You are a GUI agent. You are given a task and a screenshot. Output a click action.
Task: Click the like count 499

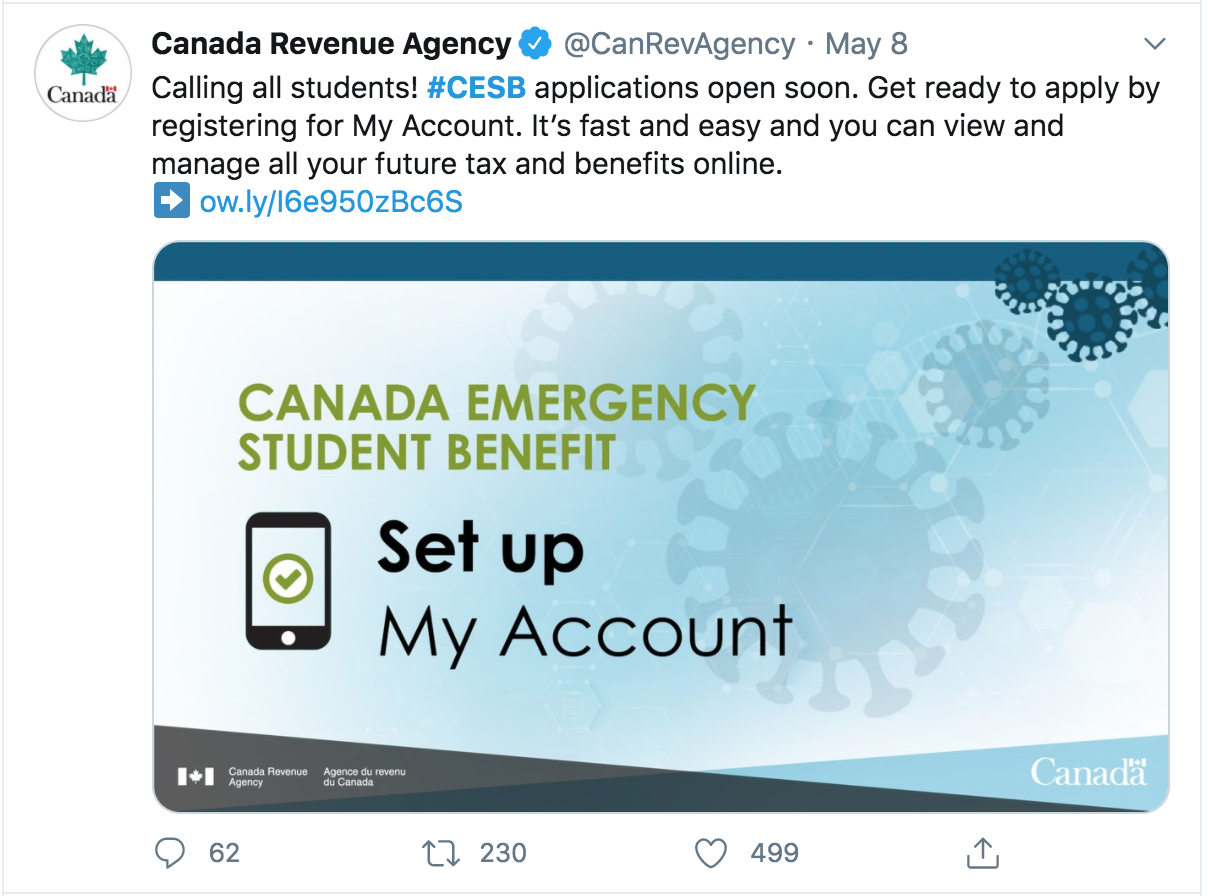774,852
